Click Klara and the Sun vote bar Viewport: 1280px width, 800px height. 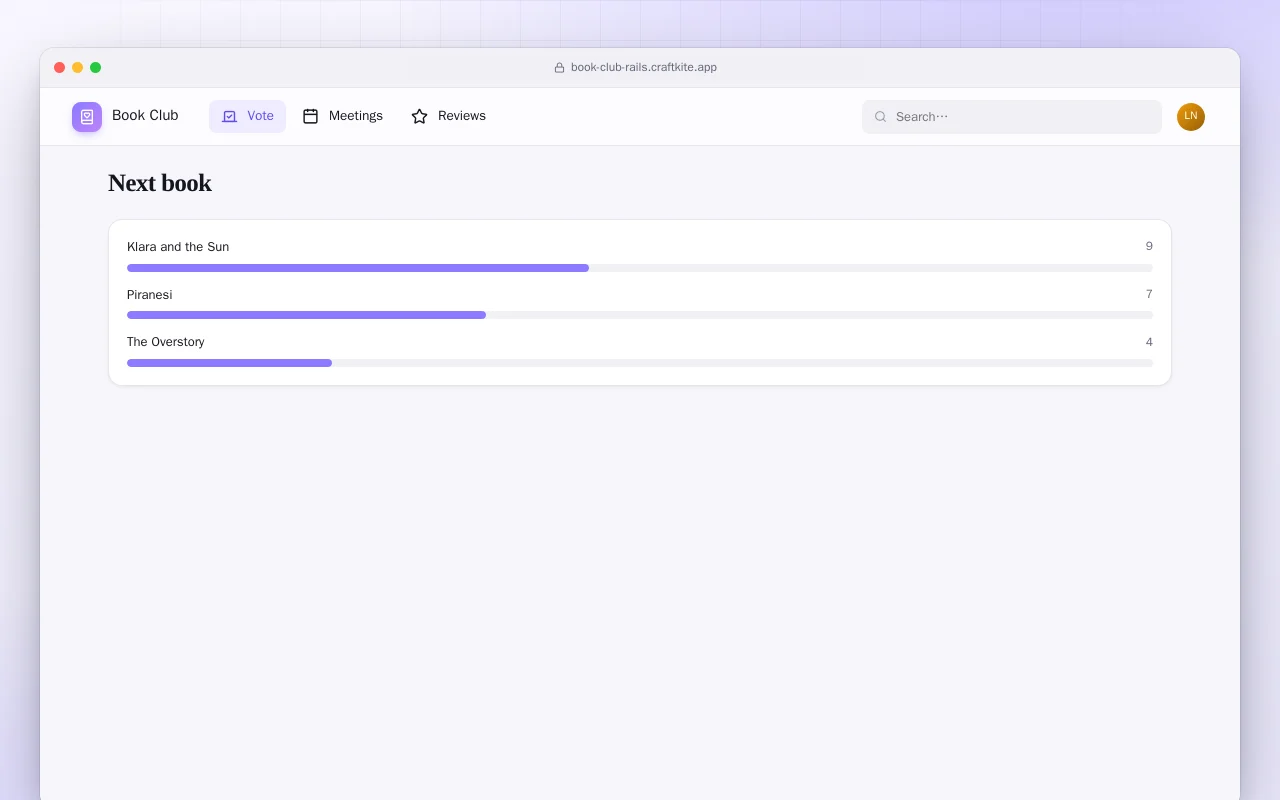click(x=640, y=268)
